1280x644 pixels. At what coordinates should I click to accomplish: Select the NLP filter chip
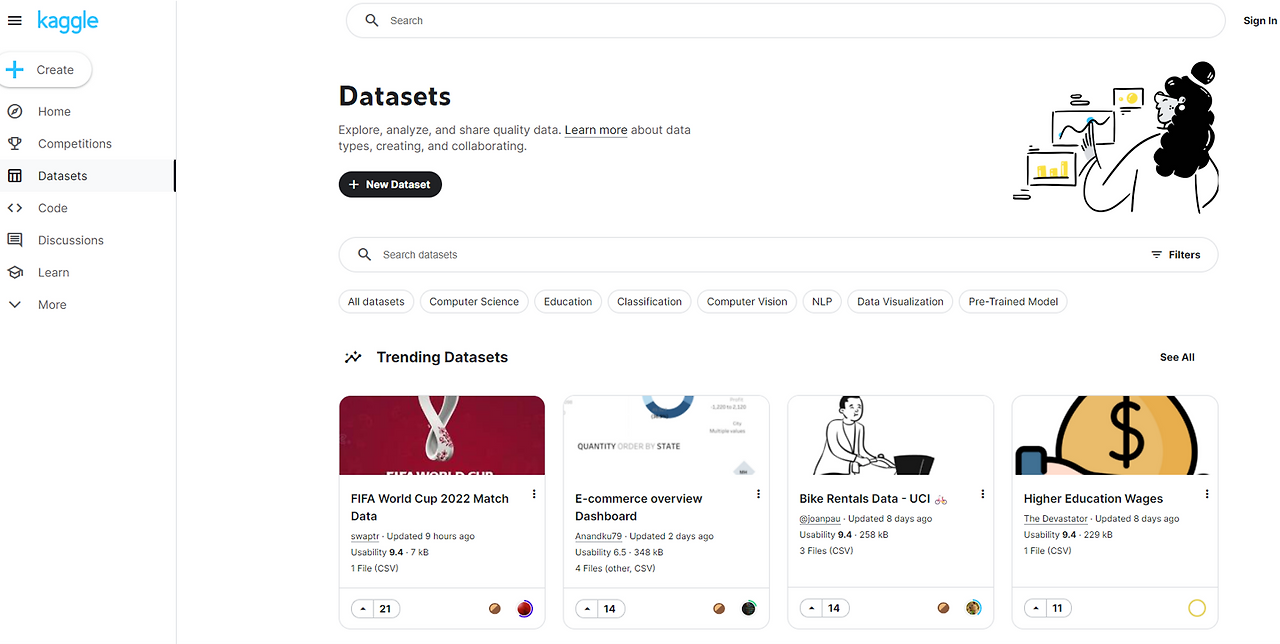pyautogui.click(x=822, y=302)
